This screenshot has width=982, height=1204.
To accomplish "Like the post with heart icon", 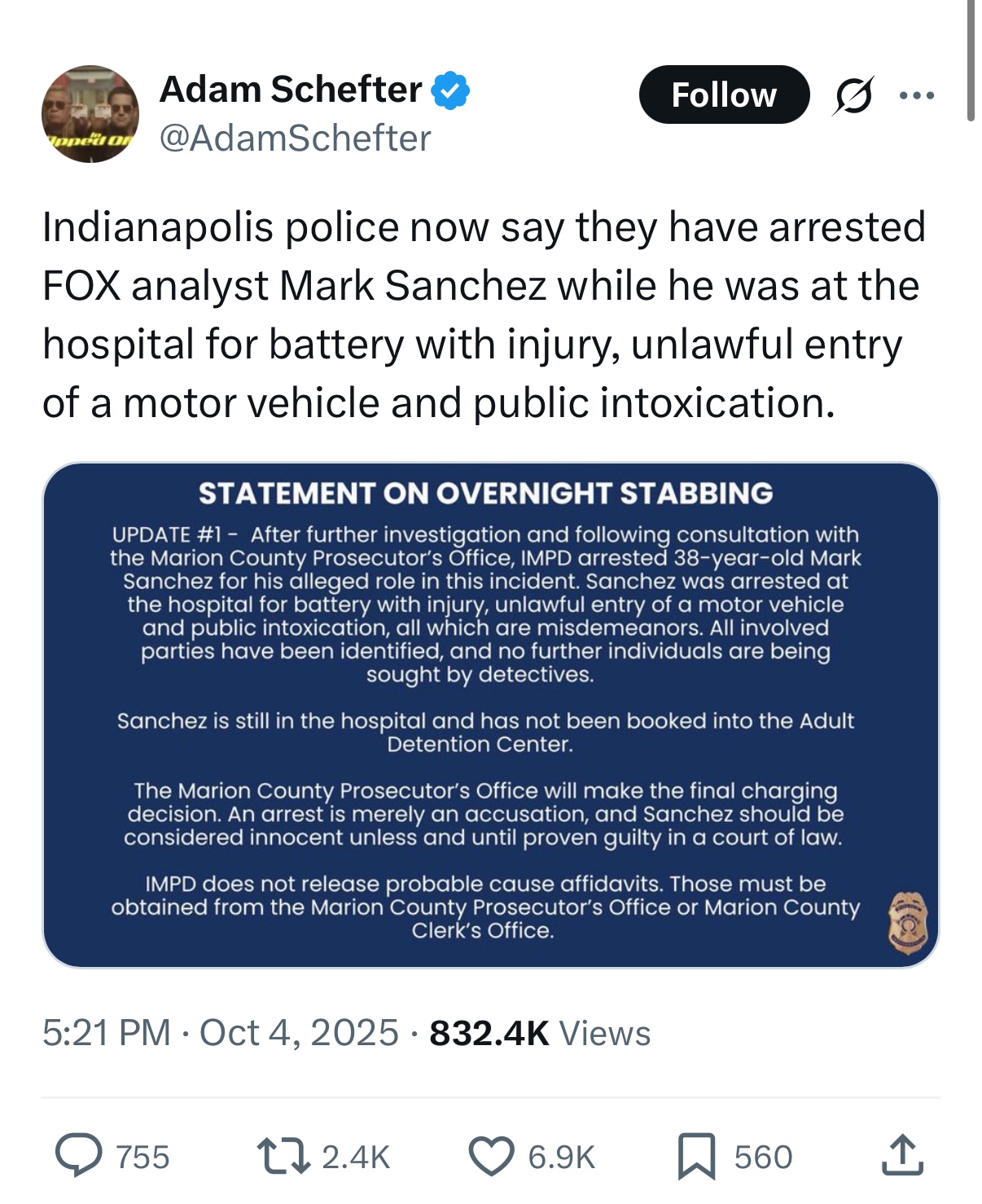I will [x=492, y=1156].
